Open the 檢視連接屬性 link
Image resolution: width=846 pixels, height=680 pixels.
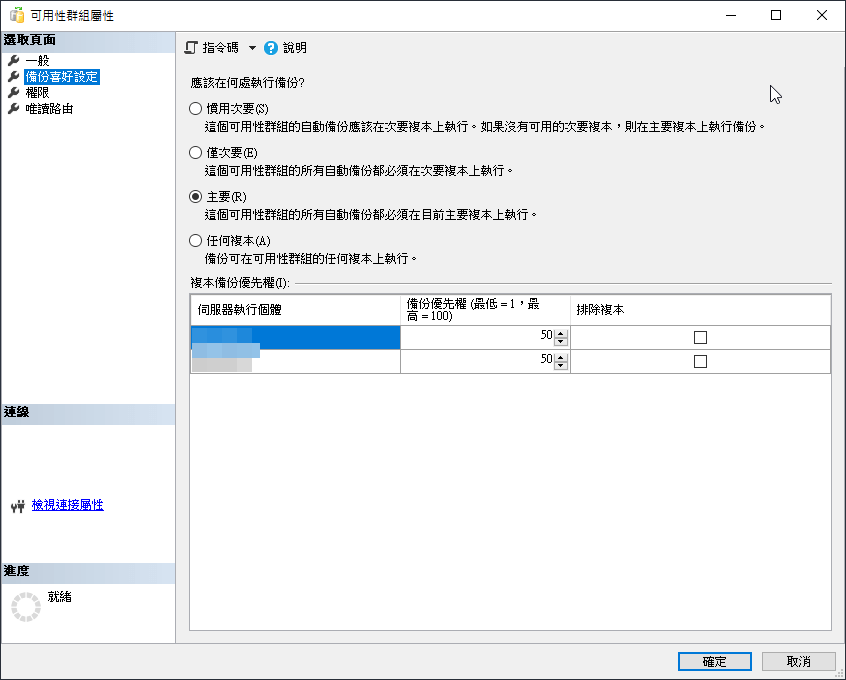[x=67, y=505]
